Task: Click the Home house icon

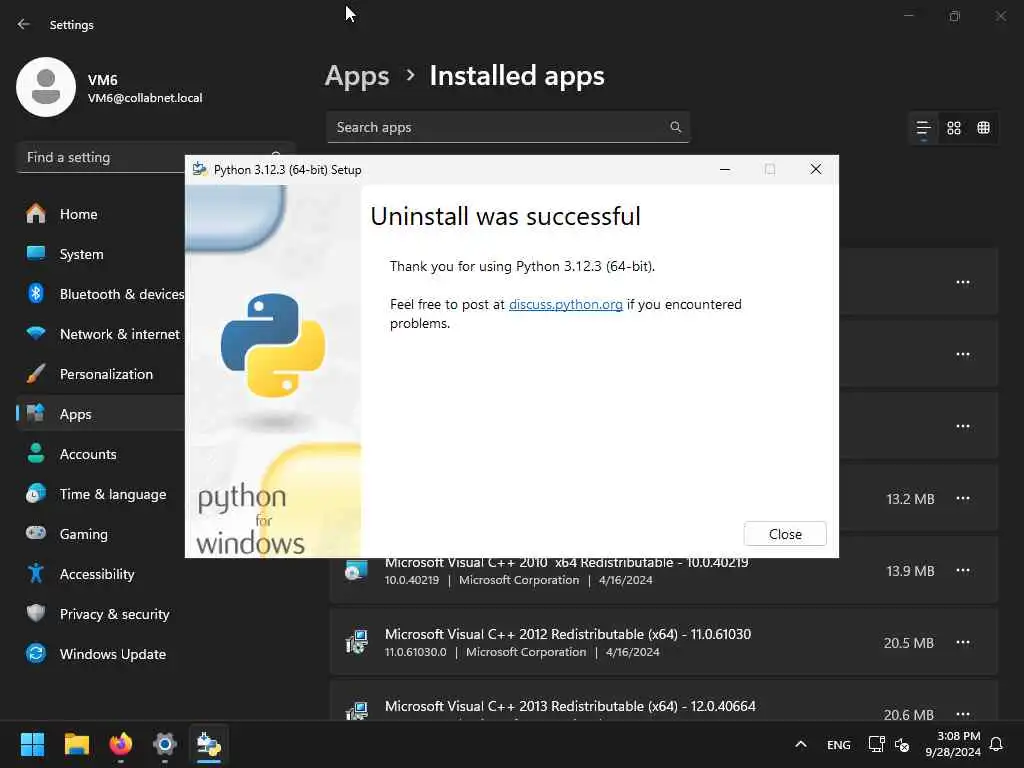Action: (x=36, y=213)
